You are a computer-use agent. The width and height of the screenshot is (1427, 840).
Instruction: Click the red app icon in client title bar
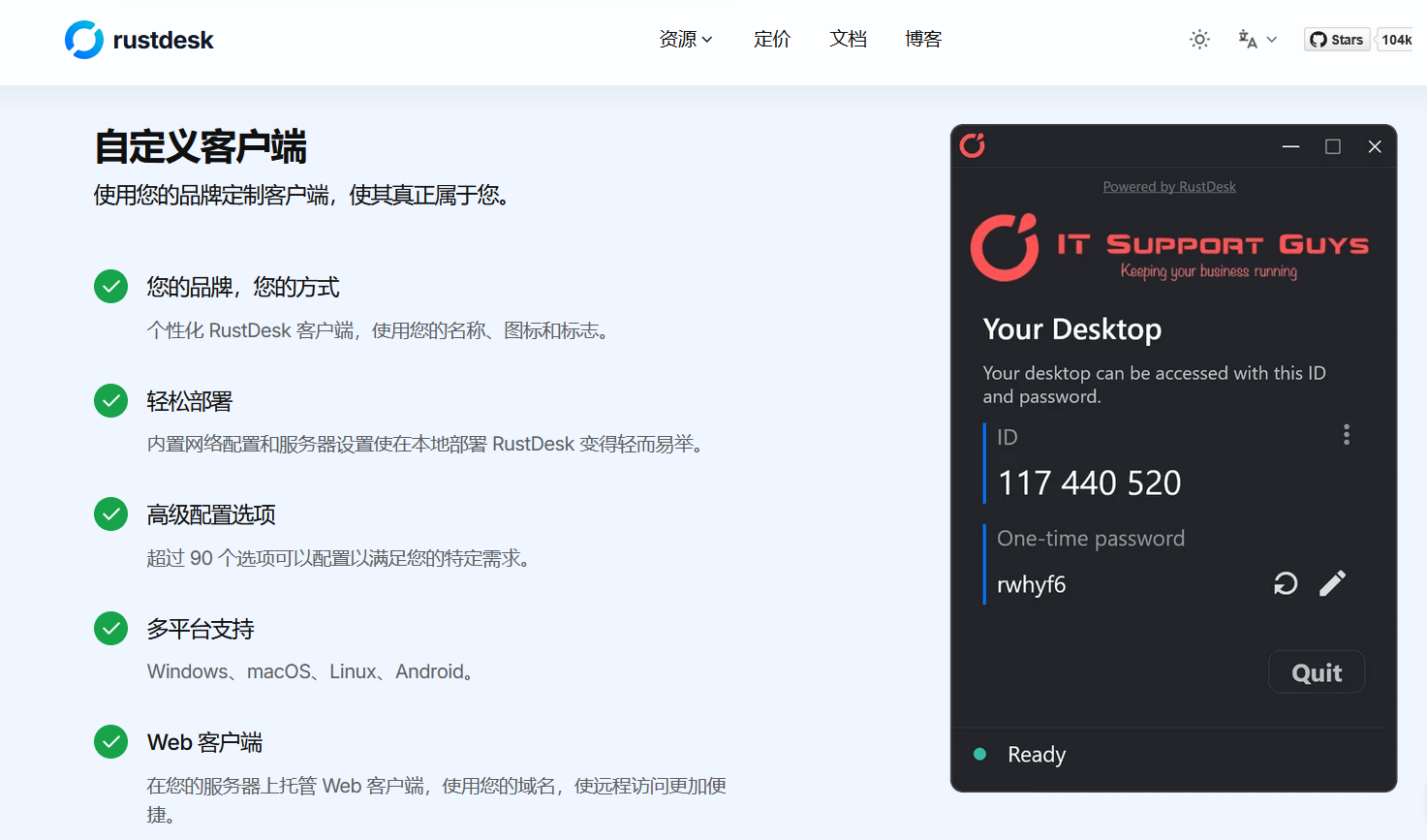973,145
